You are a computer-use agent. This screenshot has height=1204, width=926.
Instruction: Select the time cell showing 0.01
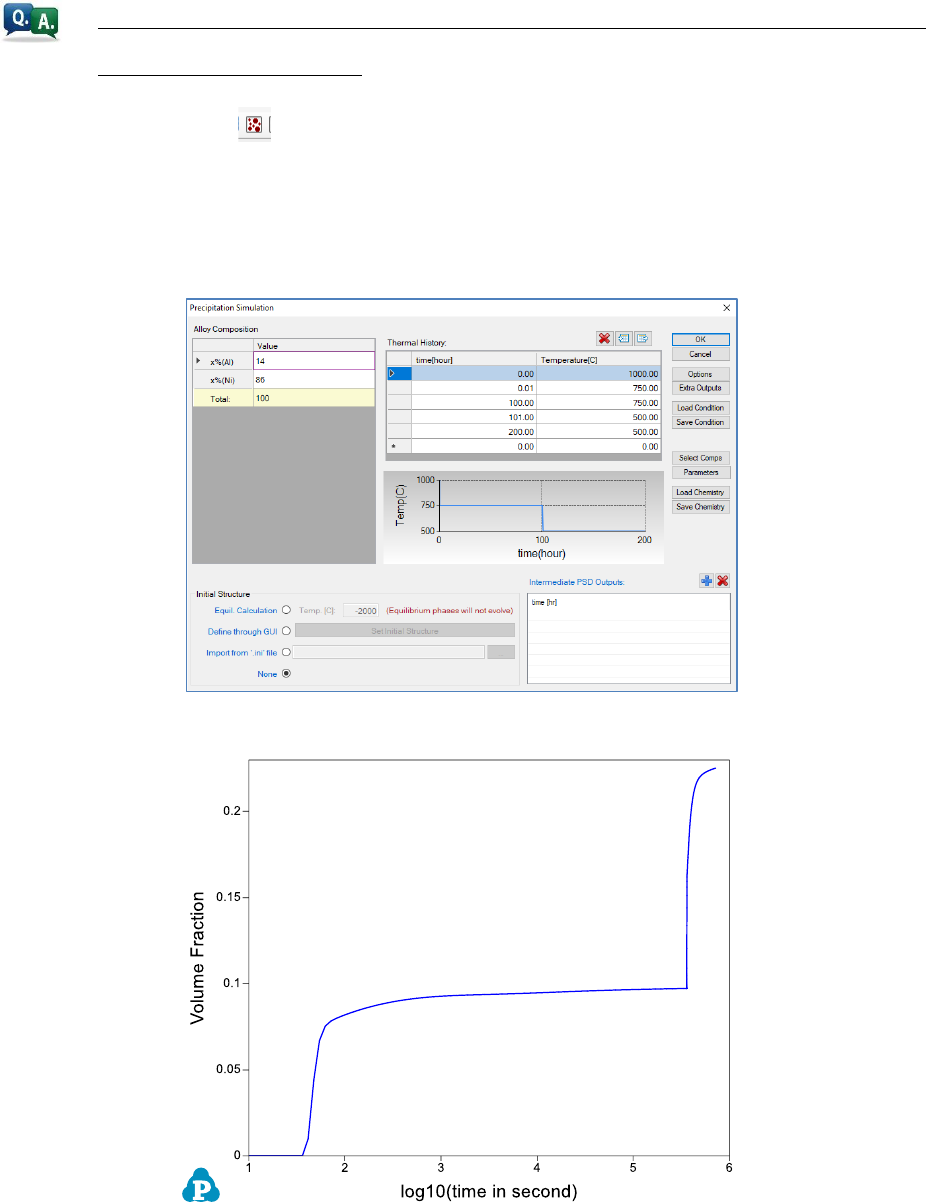474,387
